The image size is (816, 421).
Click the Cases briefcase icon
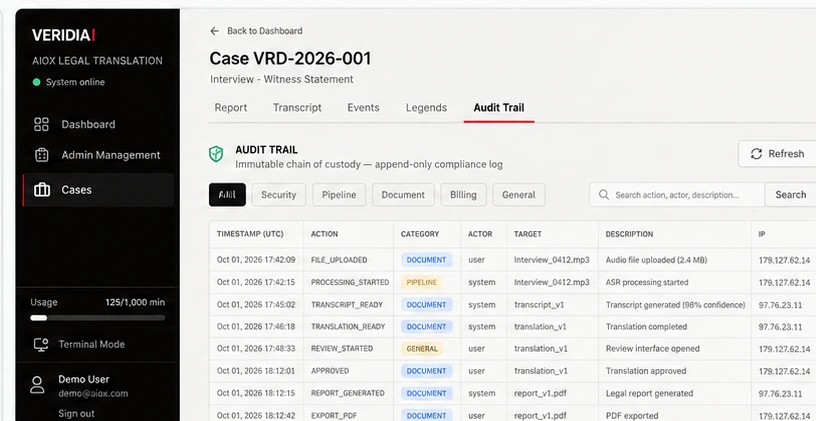pos(42,190)
